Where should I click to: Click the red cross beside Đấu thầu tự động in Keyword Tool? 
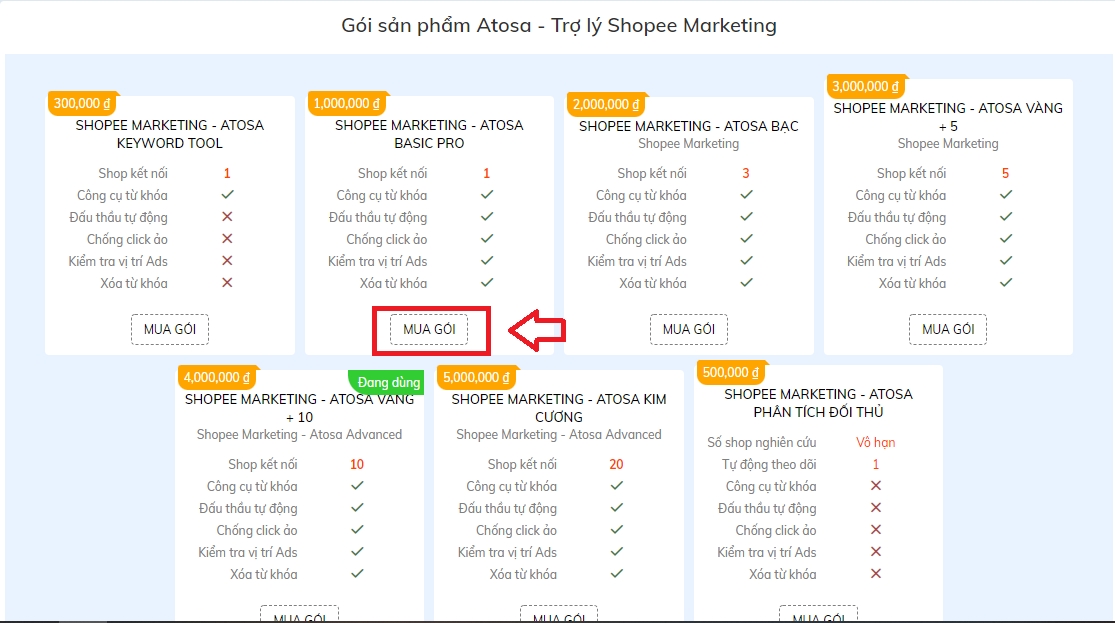click(227, 217)
